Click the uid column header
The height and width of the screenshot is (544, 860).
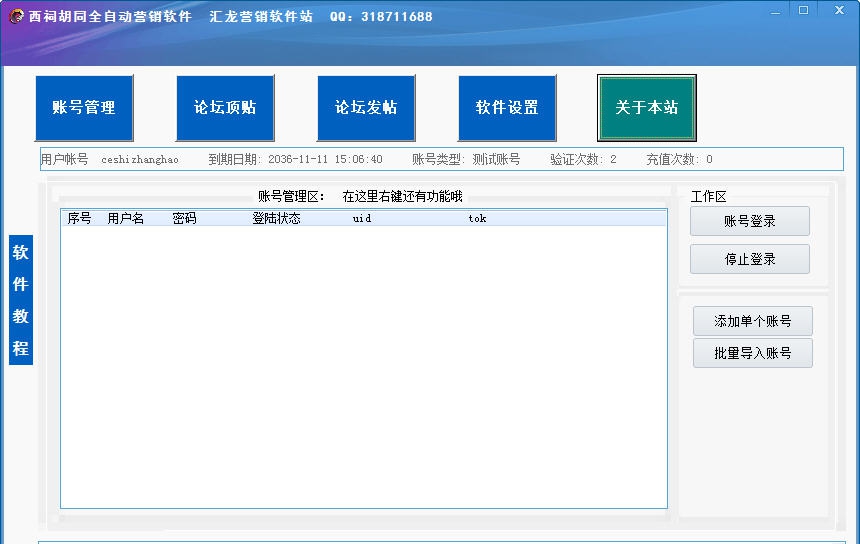tap(362, 218)
